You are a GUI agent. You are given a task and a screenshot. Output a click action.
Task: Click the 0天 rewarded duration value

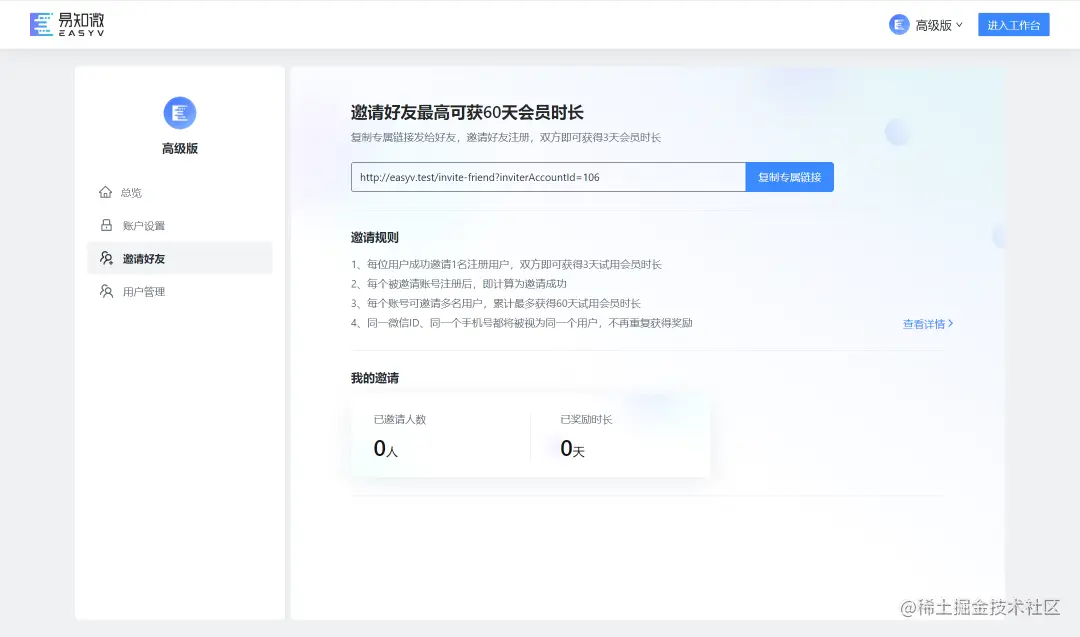point(572,449)
